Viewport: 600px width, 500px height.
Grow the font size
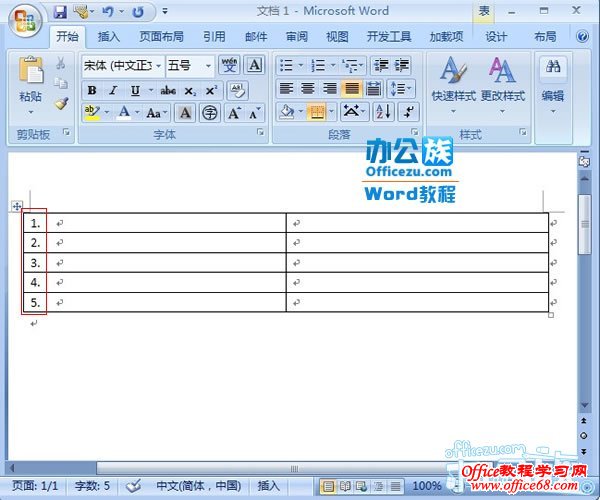(234, 113)
